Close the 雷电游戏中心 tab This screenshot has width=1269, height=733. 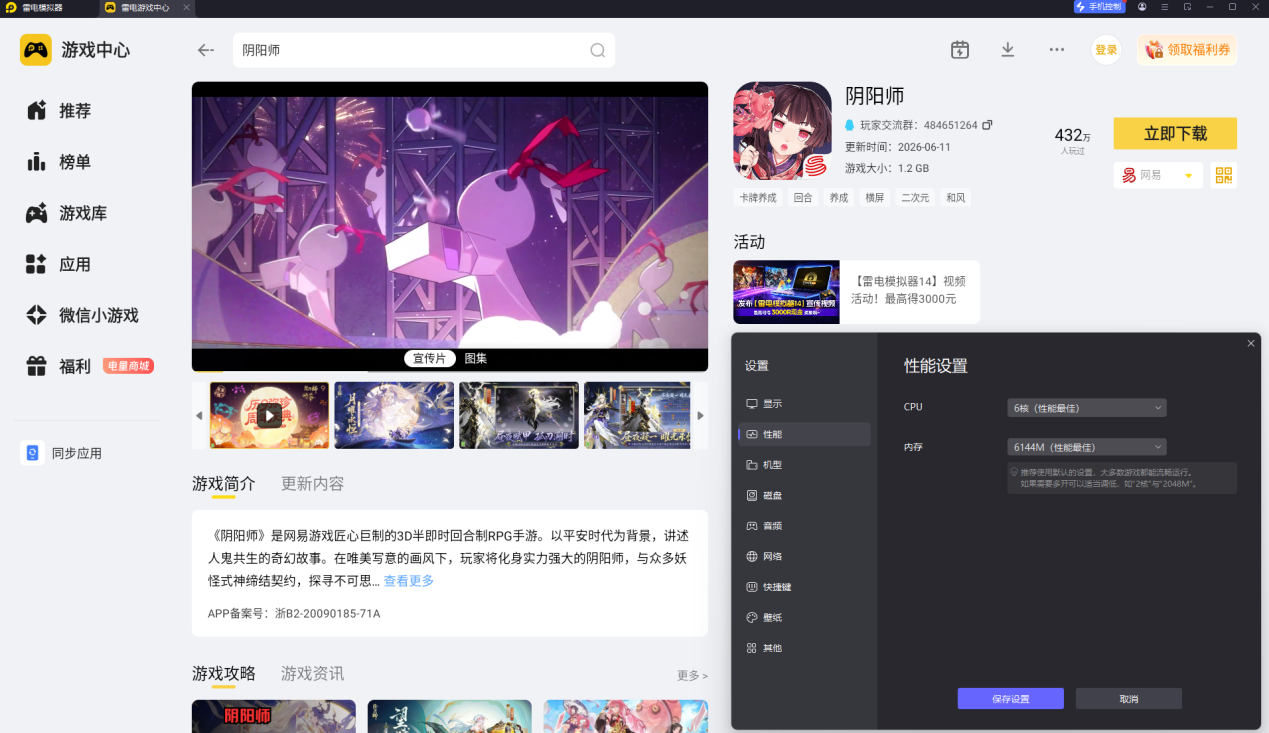(186, 7)
